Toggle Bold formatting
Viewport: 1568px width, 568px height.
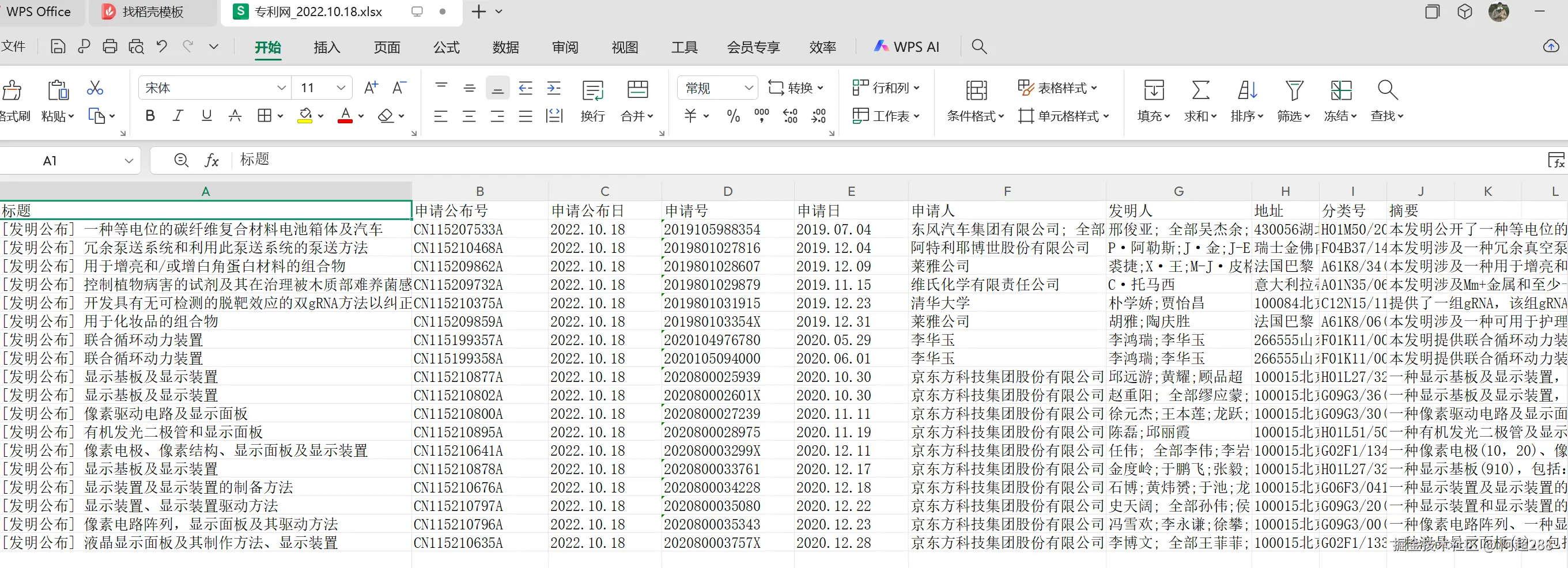(150, 116)
